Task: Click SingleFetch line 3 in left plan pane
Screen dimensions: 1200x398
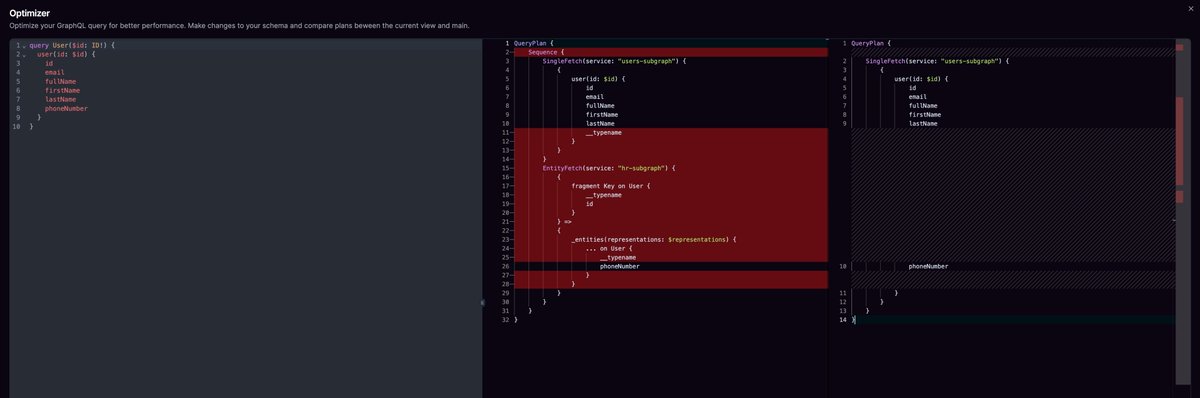Action: (615, 61)
